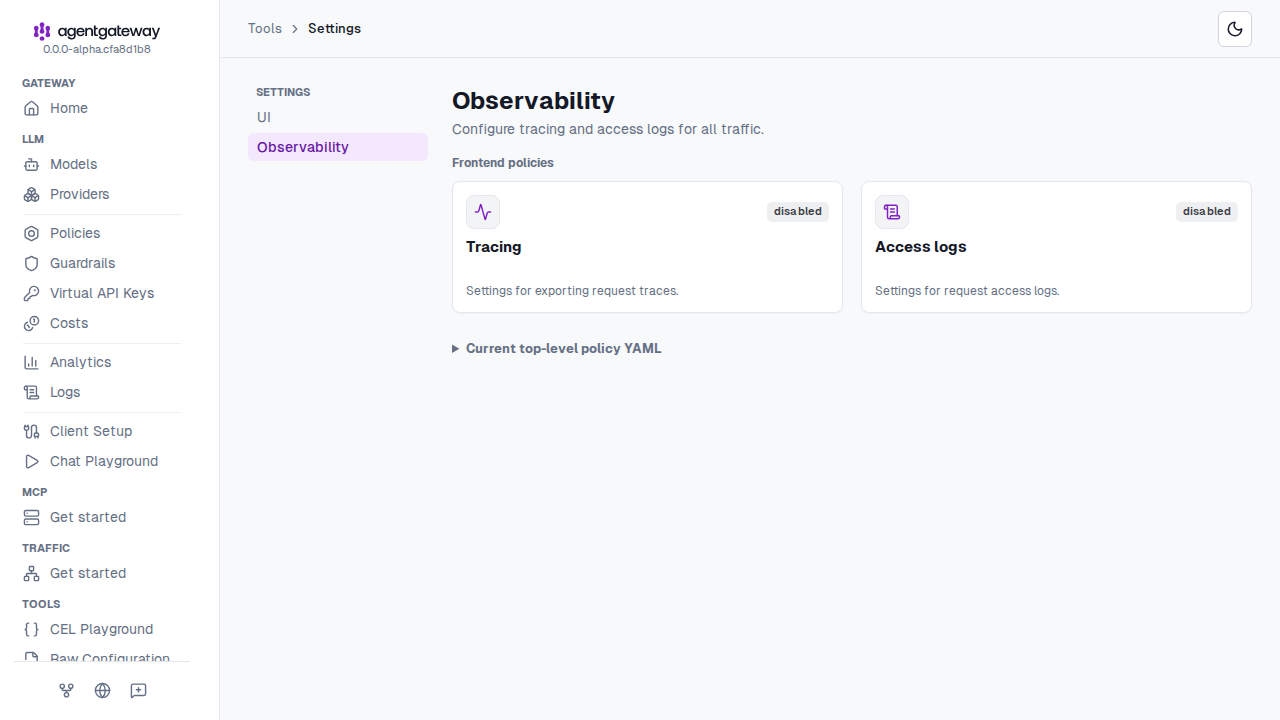Click the globe icon in sidebar footer
1280x720 pixels.
[x=103, y=690]
